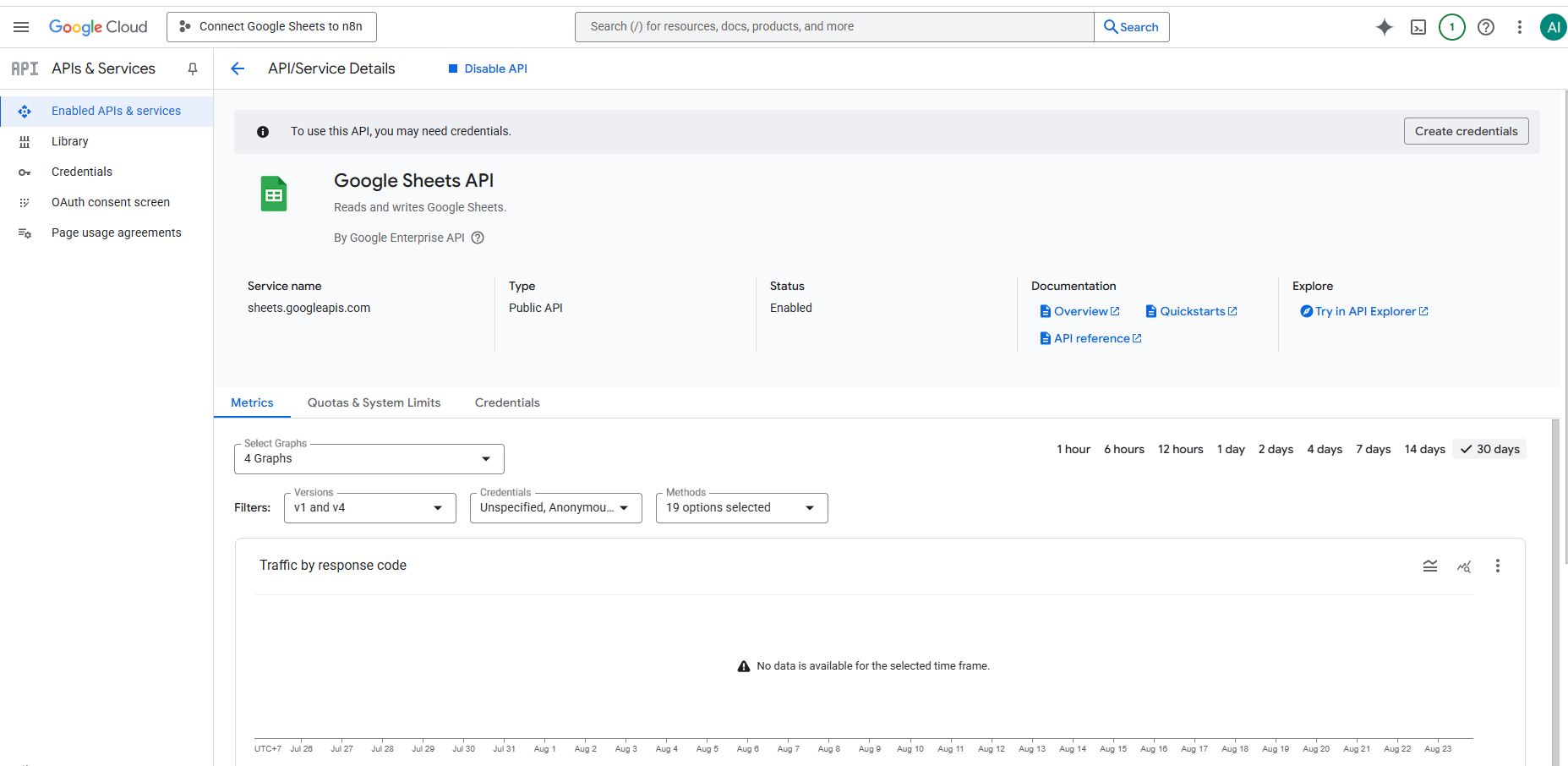Open the help question mark menu

[x=1486, y=27]
